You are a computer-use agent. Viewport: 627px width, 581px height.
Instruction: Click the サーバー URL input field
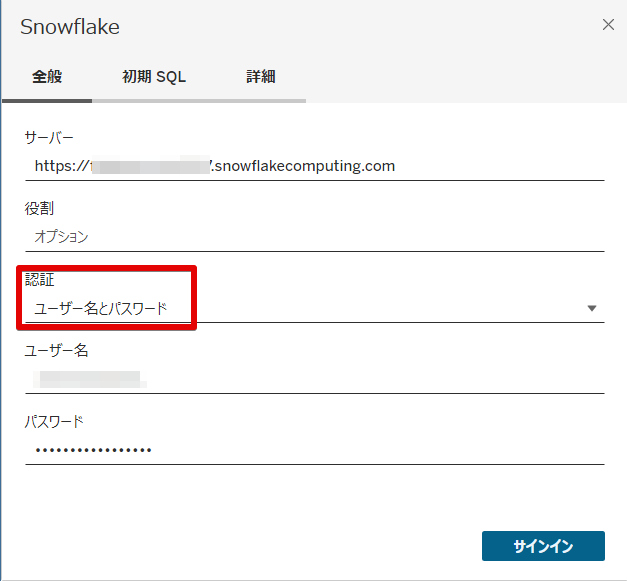coord(315,166)
